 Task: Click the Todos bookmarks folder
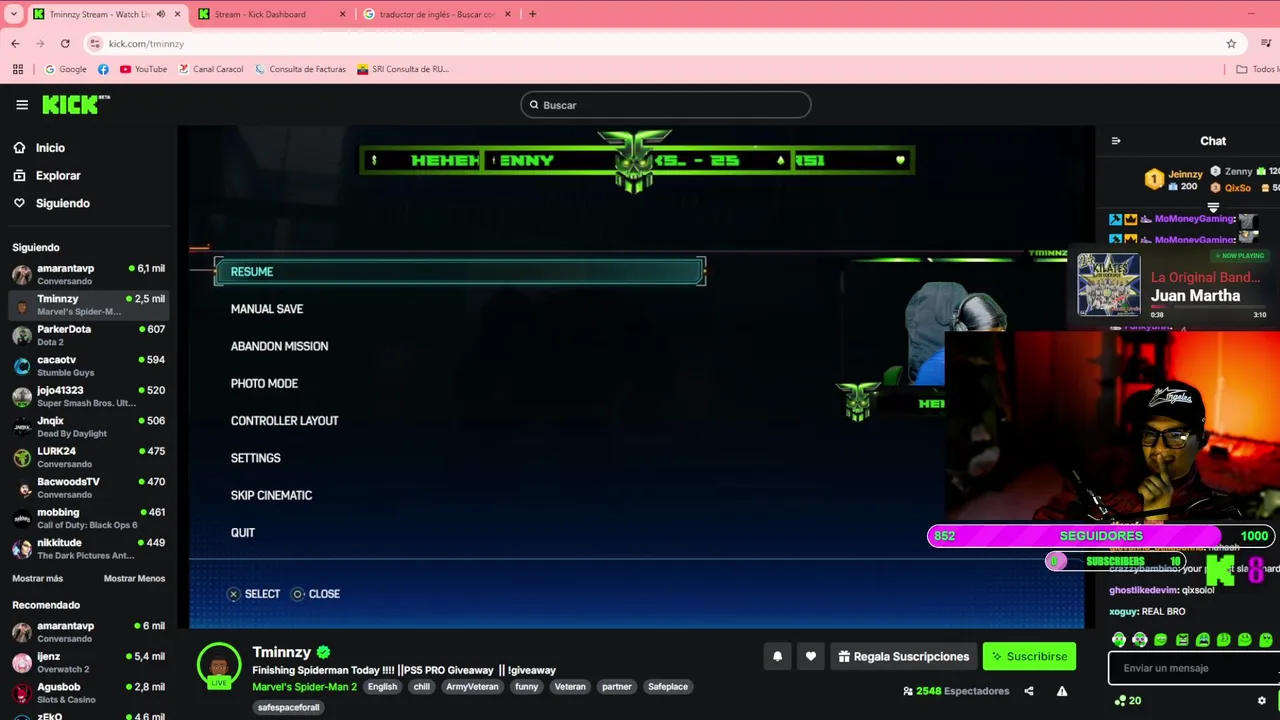click(x=1257, y=69)
